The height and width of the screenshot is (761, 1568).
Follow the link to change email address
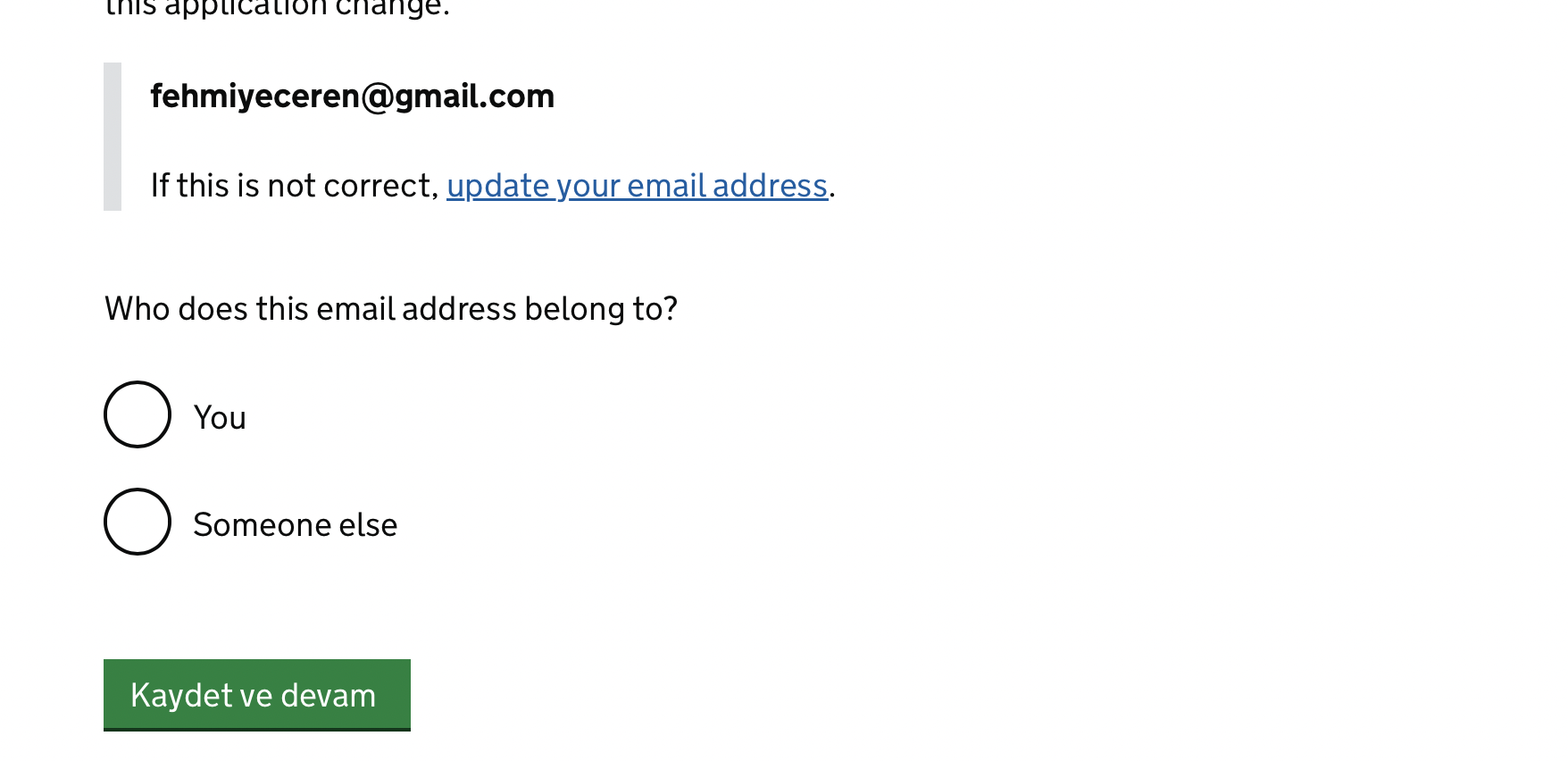click(x=638, y=186)
